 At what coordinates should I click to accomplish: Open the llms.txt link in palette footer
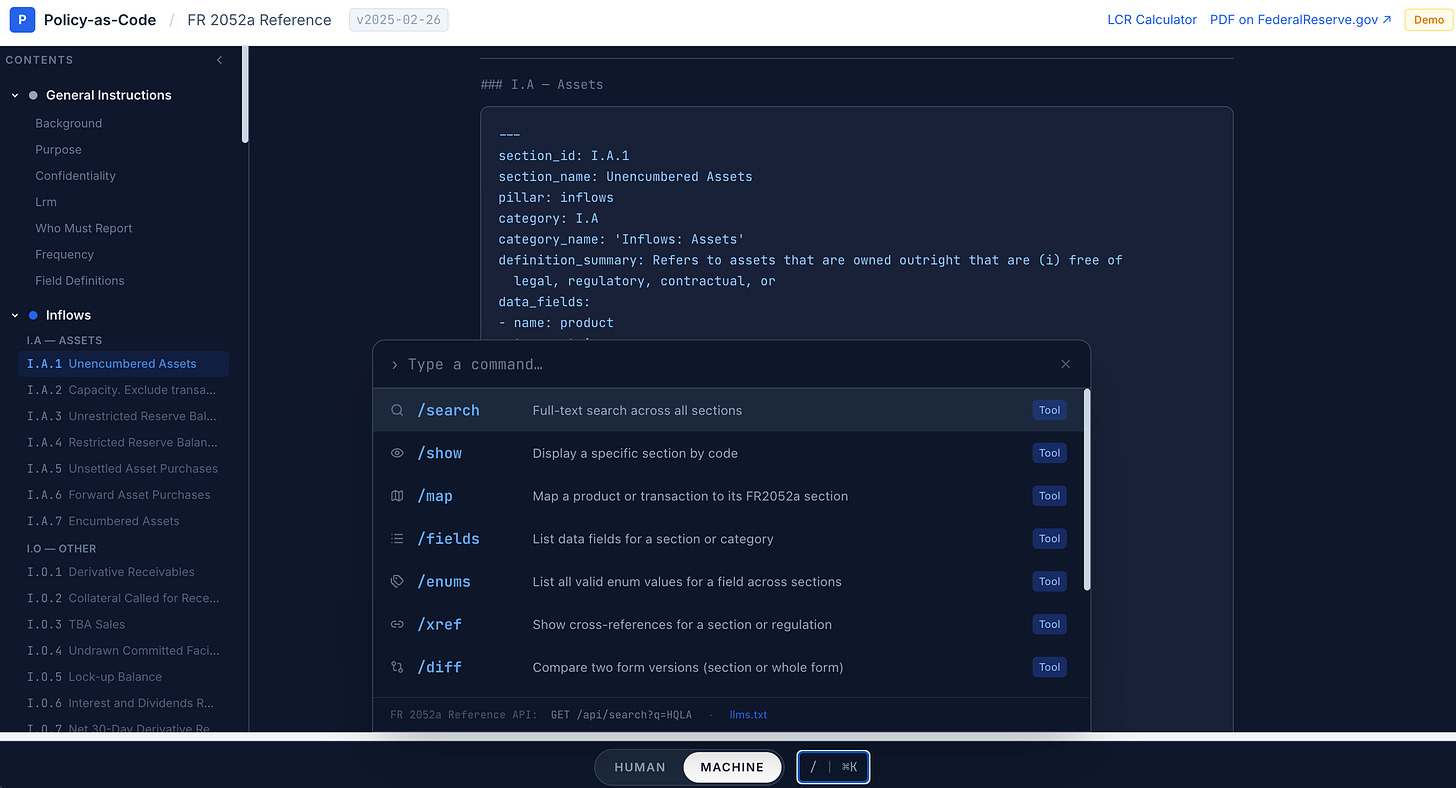(x=749, y=715)
